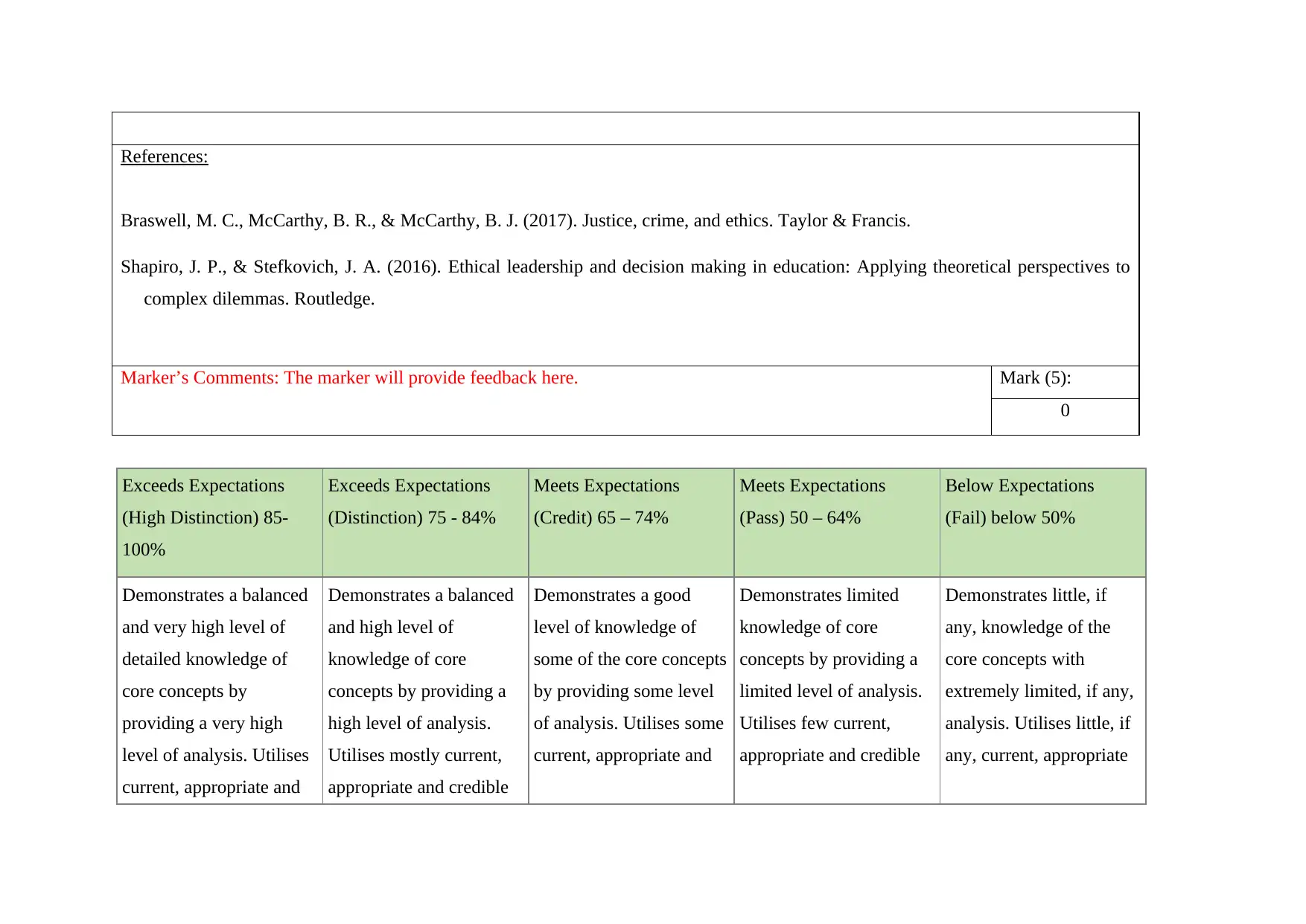The height and width of the screenshot is (924, 1306).
Task: Click the empty top row of the references table
Action: tap(625, 129)
